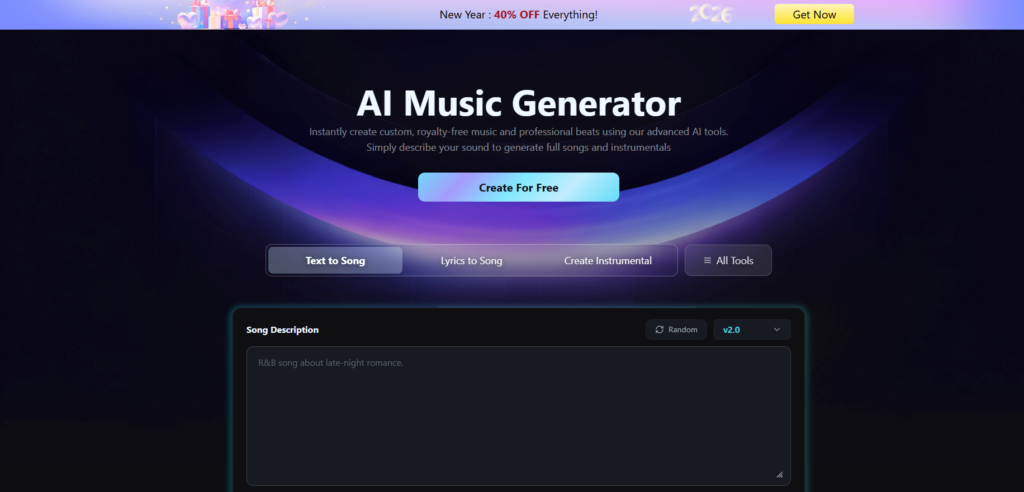Click the Create For Free button

(x=519, y=188)
